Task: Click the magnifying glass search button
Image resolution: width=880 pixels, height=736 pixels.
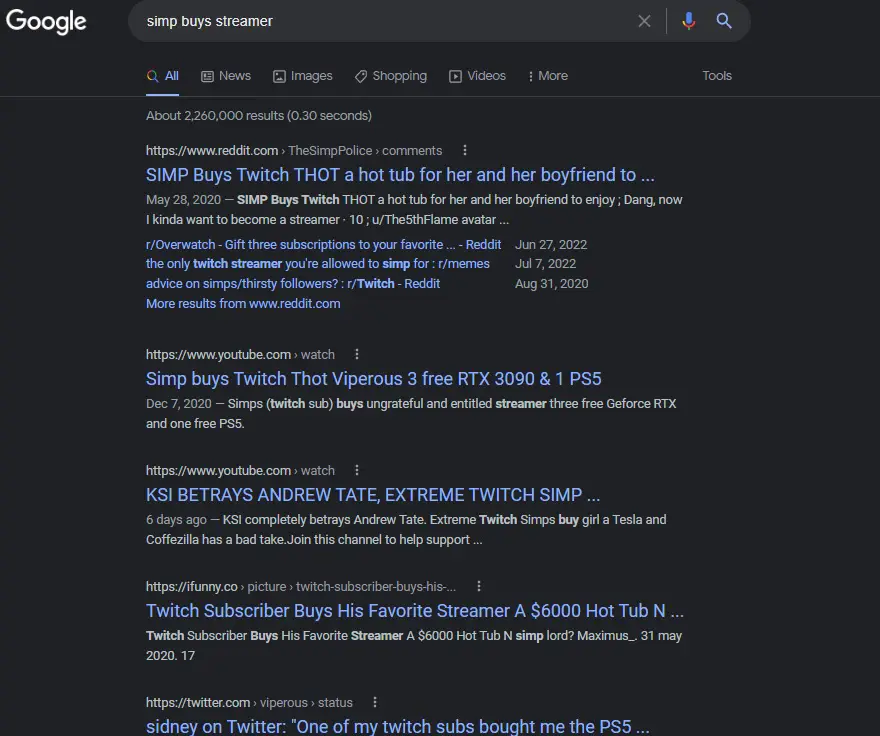Action: pyautogui.click(x=724, y=21)
